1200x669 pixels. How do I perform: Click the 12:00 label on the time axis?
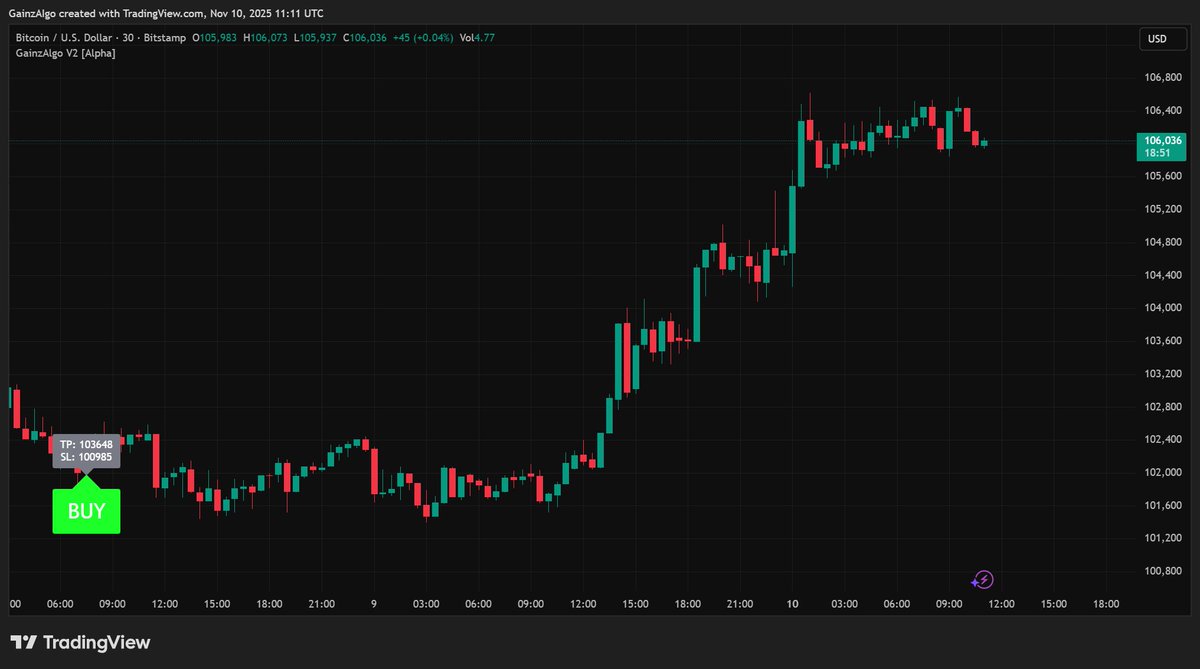tap(164, 604)
